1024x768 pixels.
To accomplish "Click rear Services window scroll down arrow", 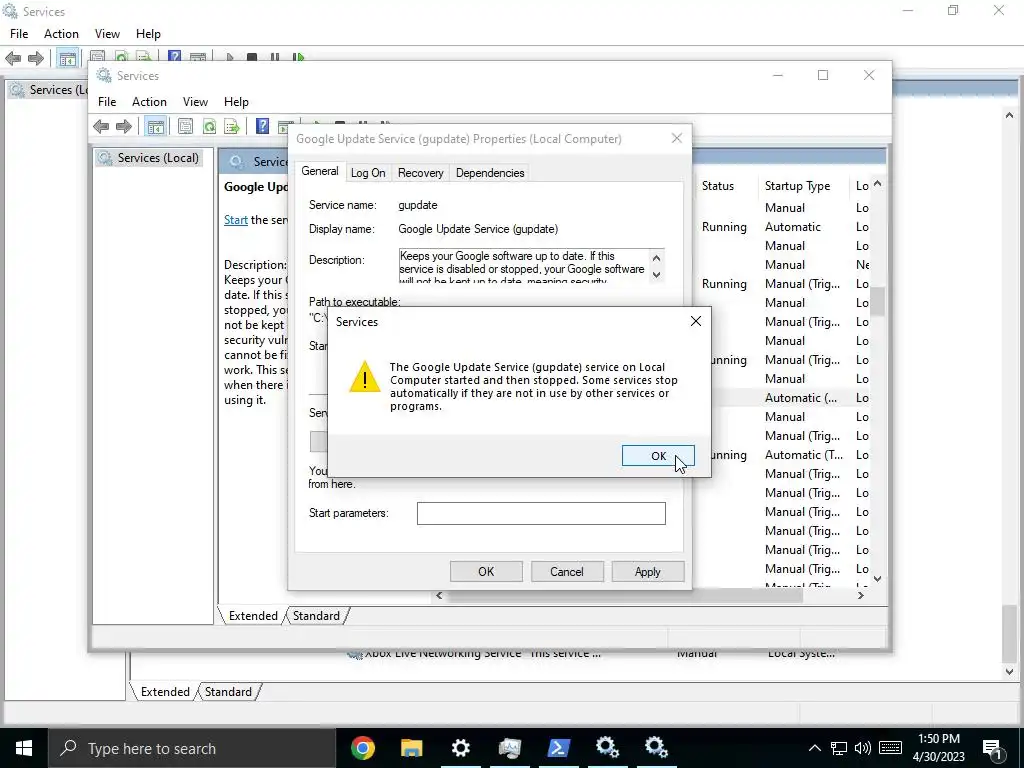I will coord(1009,671).
